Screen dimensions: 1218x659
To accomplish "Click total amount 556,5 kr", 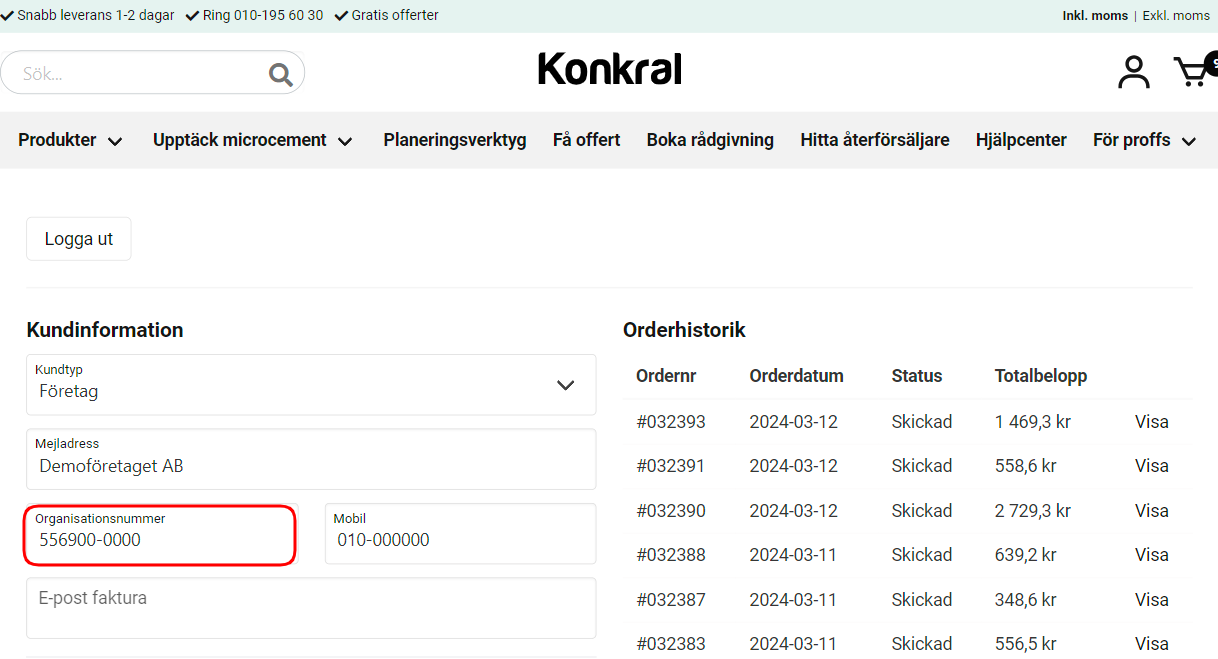I will (1026, 644).
